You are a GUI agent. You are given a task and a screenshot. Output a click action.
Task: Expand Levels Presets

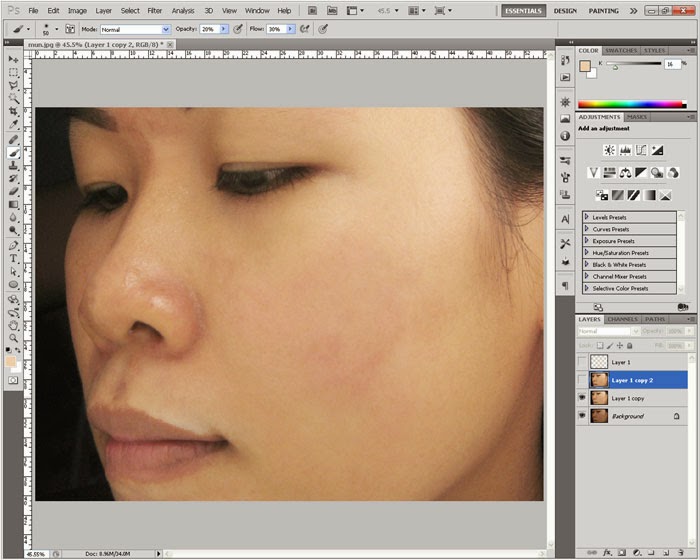click(x=586, y=217)
